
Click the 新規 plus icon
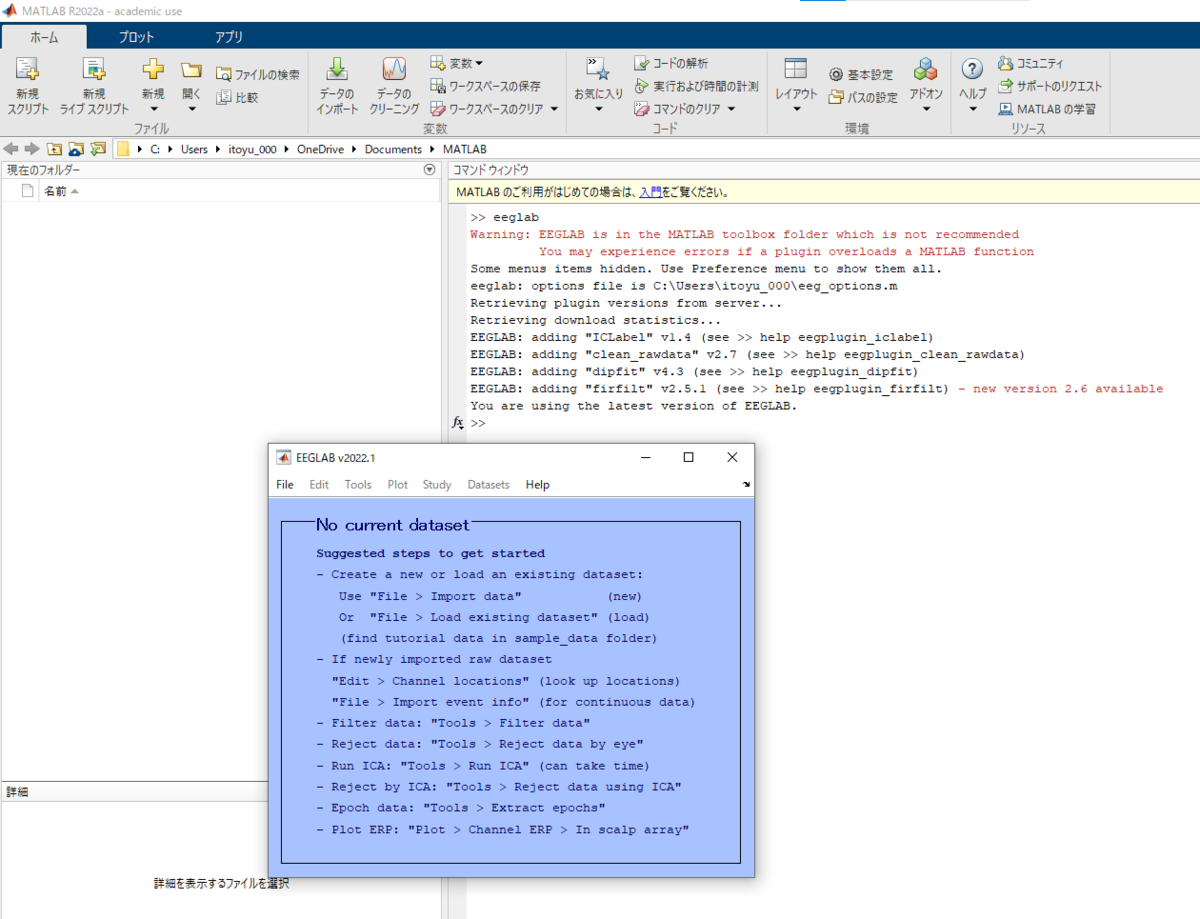(152, 70)
